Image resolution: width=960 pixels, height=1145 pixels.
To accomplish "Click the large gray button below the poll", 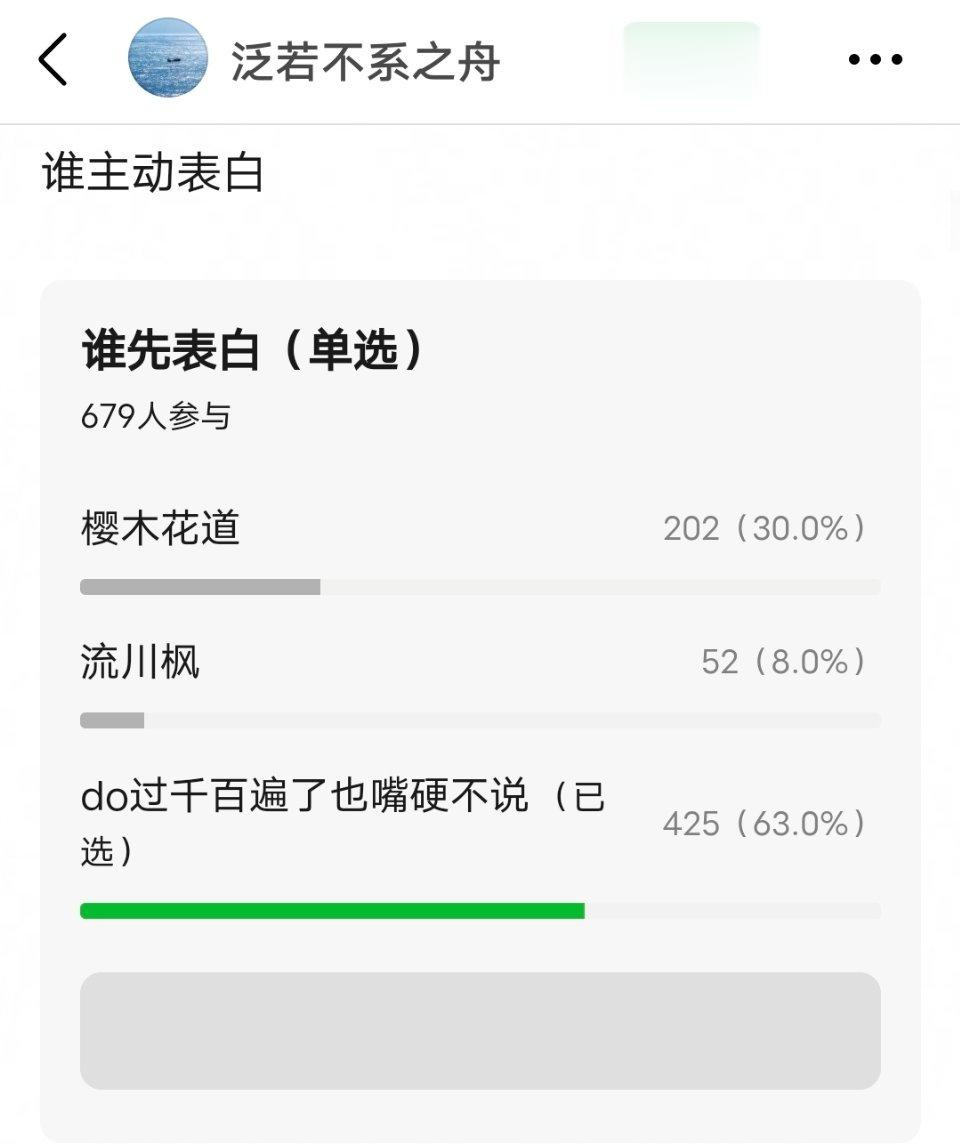I will [480, 1031].
